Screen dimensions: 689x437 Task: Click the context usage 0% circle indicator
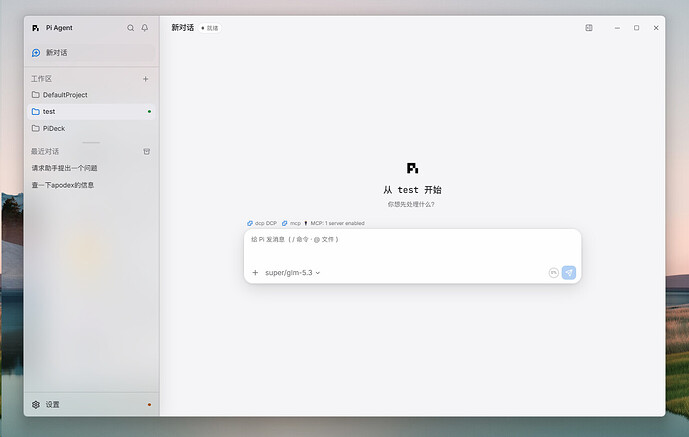tap(554, 273)
